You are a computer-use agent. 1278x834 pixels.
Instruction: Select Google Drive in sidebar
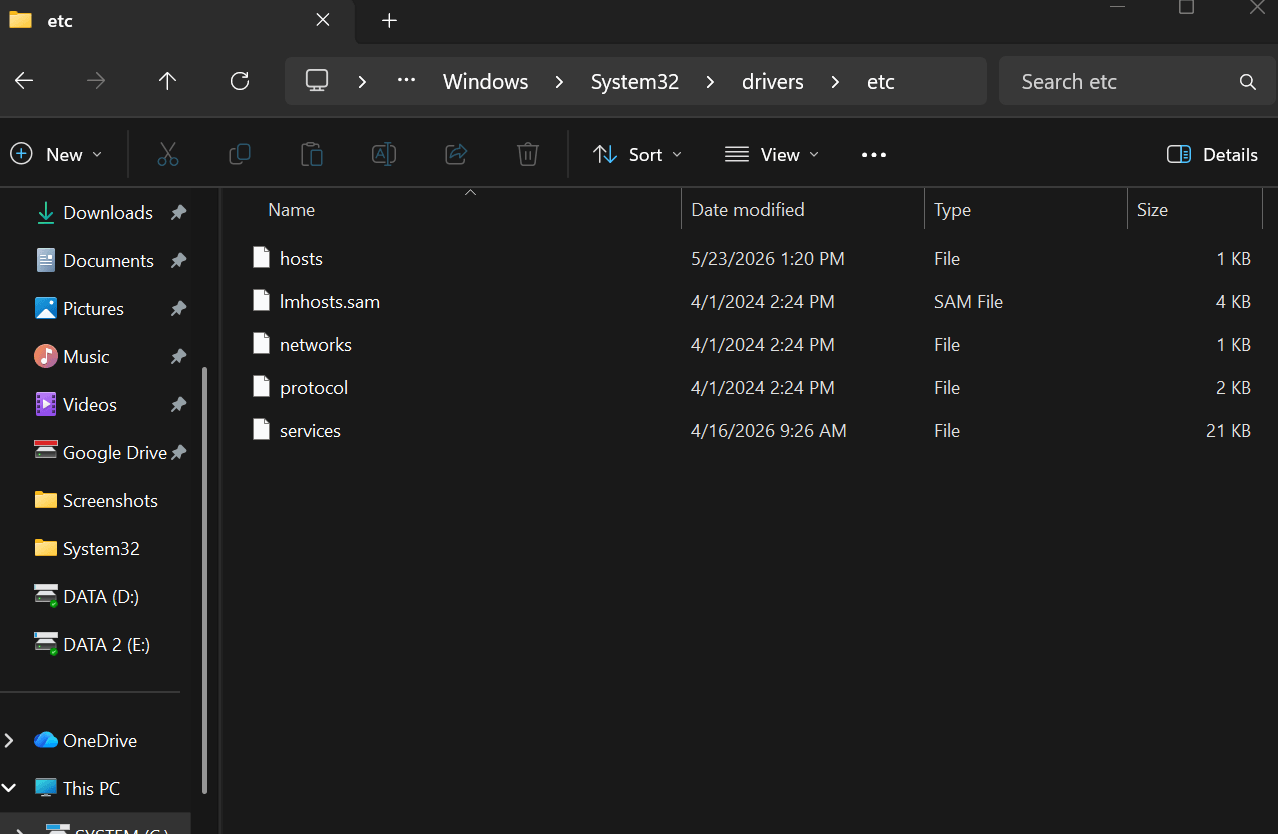tap(115, 452)
